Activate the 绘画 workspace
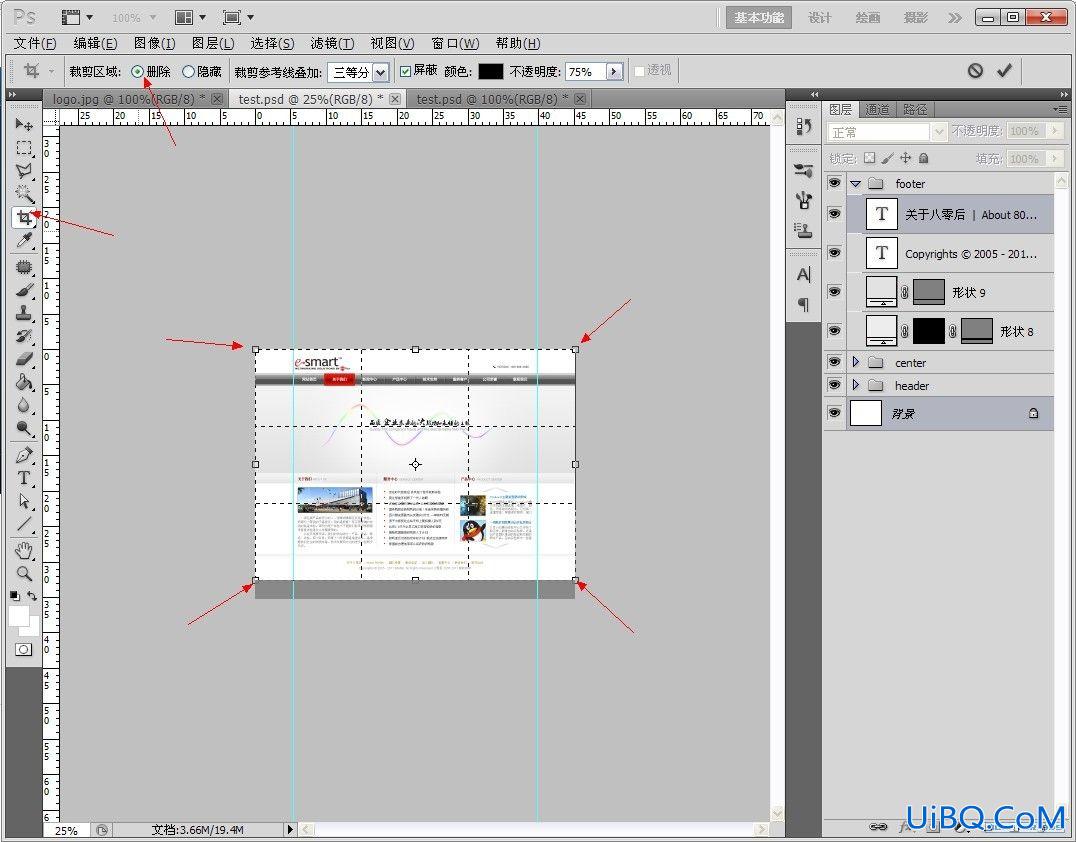Screen dimensions: 1076x842 (x=867, y=18)
